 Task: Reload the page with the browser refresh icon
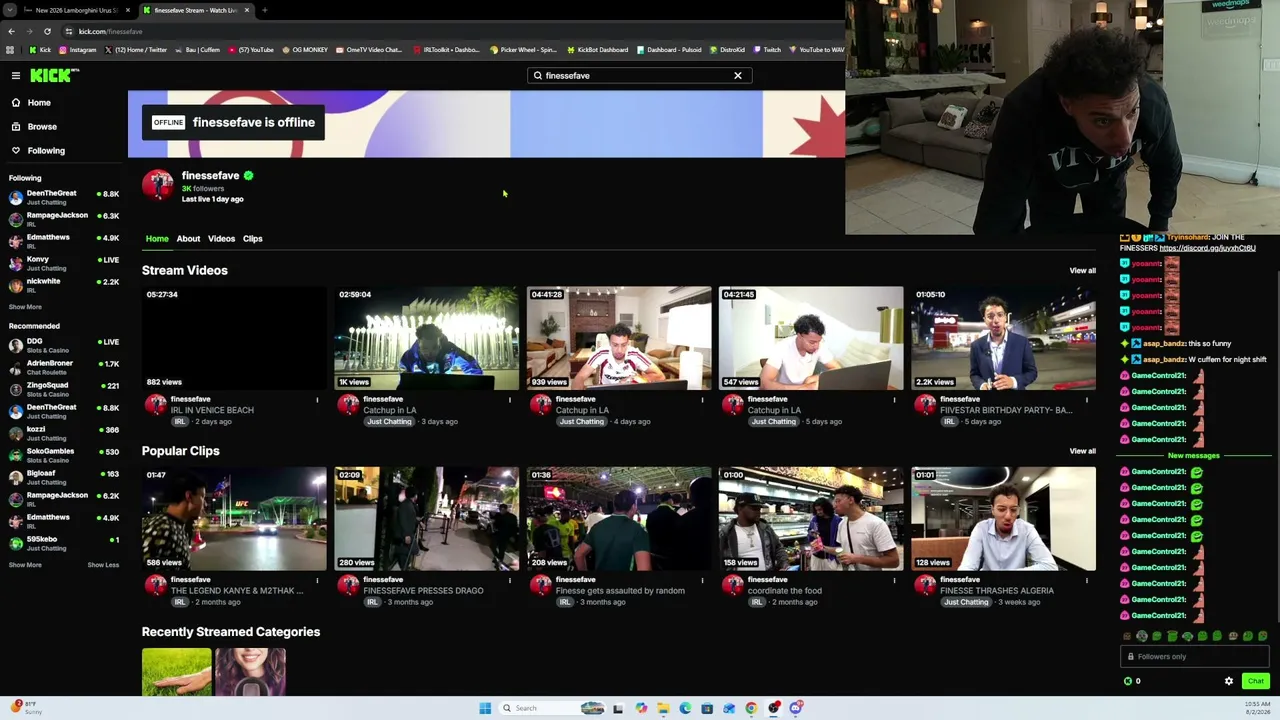click(x=47, y=31)
